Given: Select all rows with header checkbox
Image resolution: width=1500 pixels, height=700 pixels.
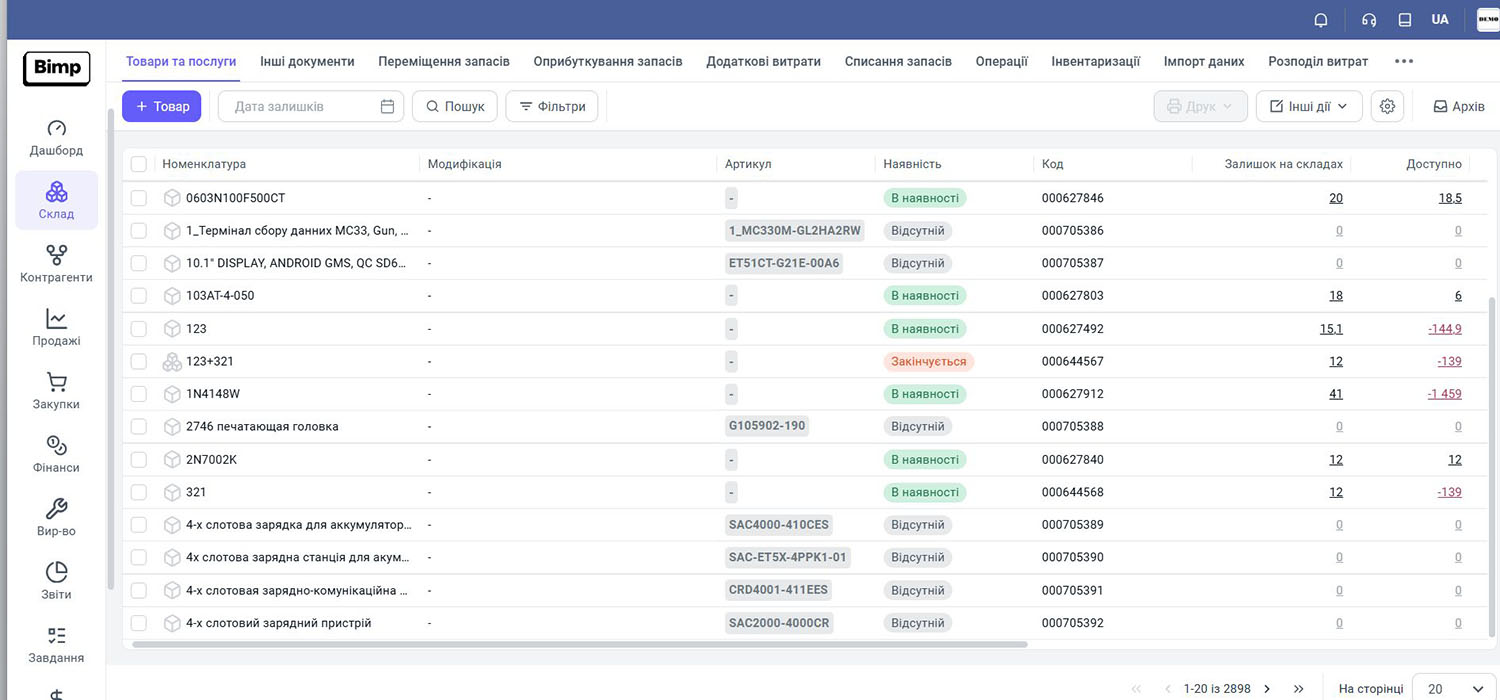Looking at the screenshot, I should [139, 164].
